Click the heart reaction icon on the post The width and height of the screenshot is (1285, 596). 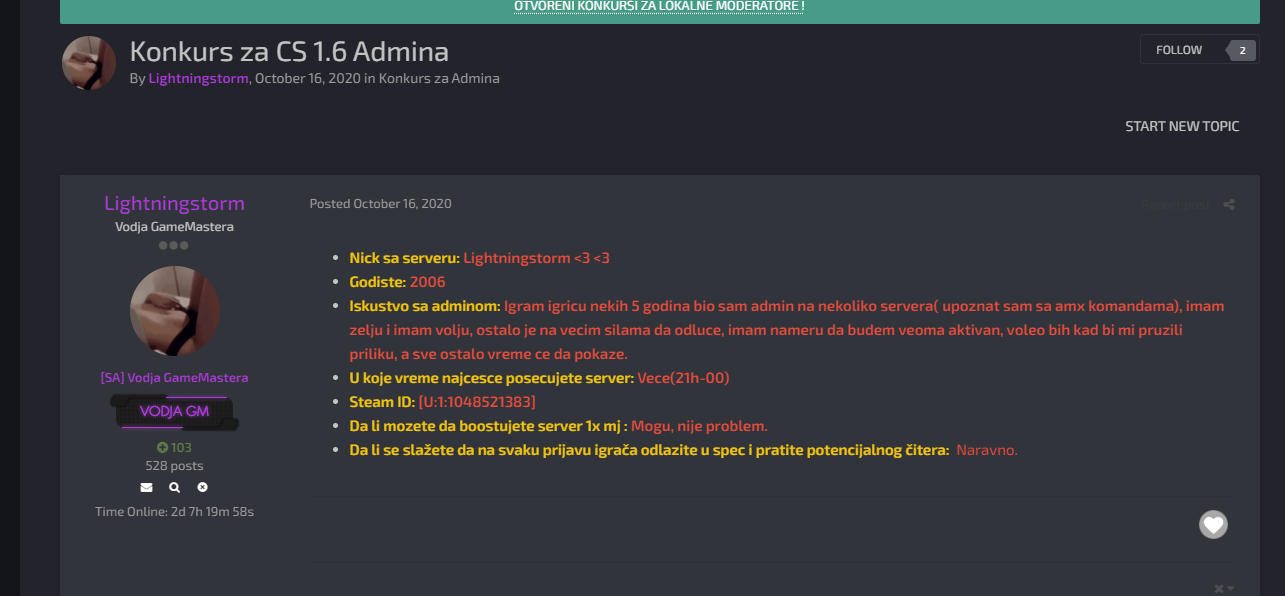1213,524
